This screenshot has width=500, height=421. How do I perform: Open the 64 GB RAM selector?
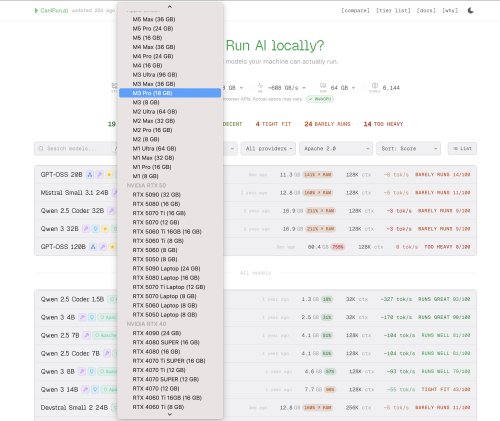click(x=342, y=88)
